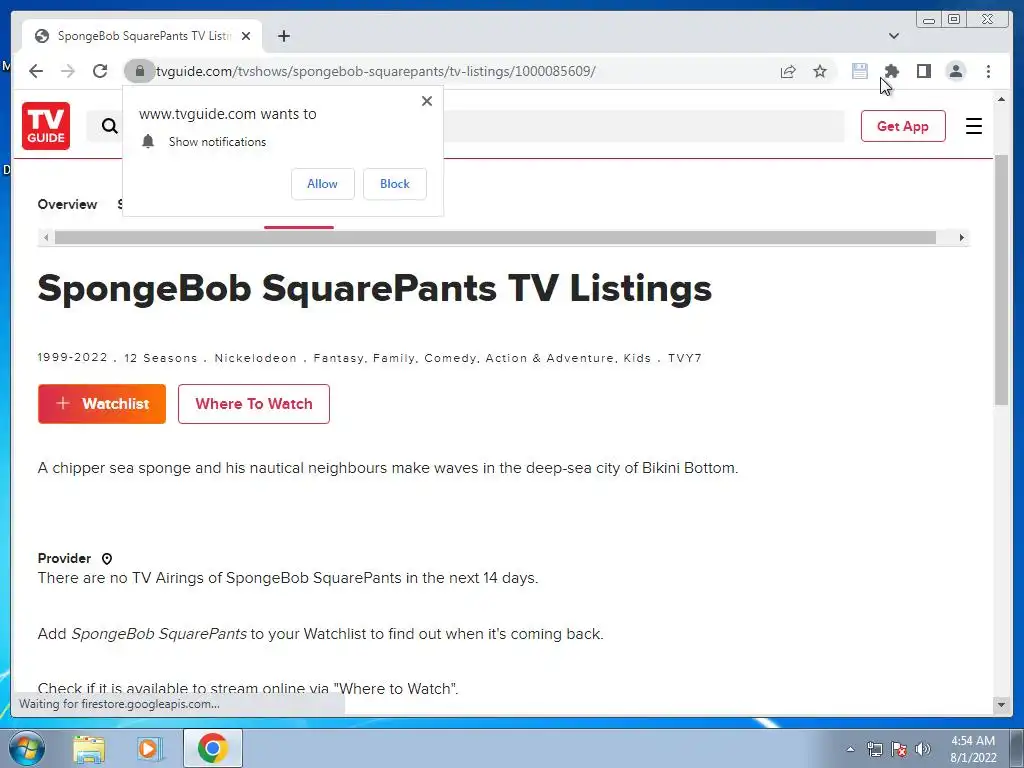Click the SpongeBob SquarePants TV Listings heading
This screenshot has width=1024, height=768.
(375, 289)
